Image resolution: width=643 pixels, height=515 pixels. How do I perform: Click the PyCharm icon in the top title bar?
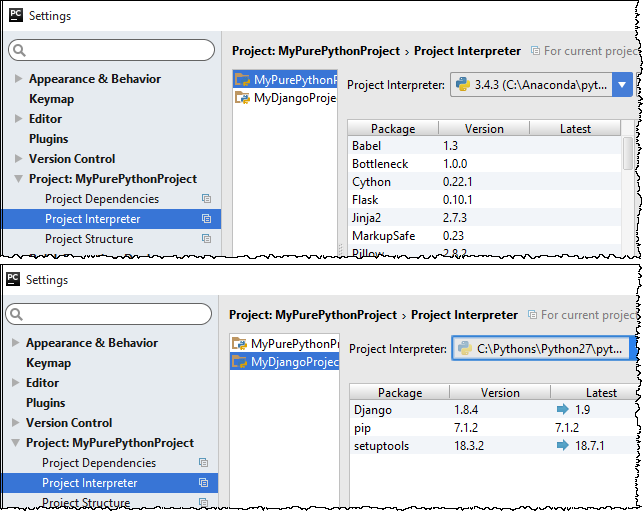tap(14, 16)
